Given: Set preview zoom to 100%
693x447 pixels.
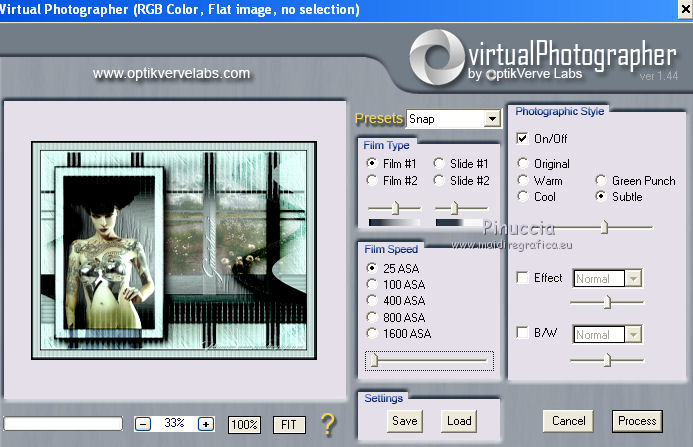Looking at the screenshot, I should coord(244,425).
